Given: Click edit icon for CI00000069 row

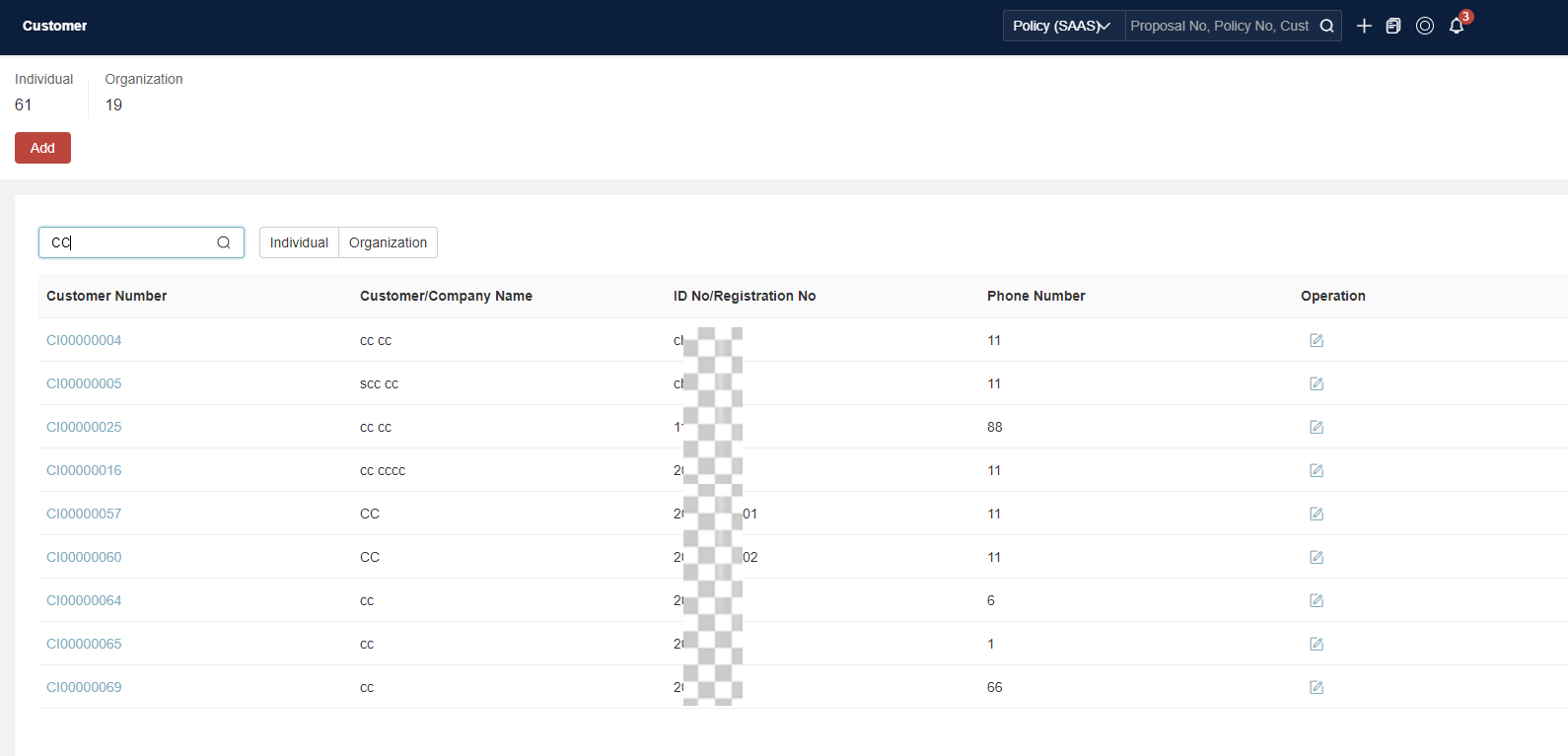Looking at the screenshot, I should [x=1317, y=687].
